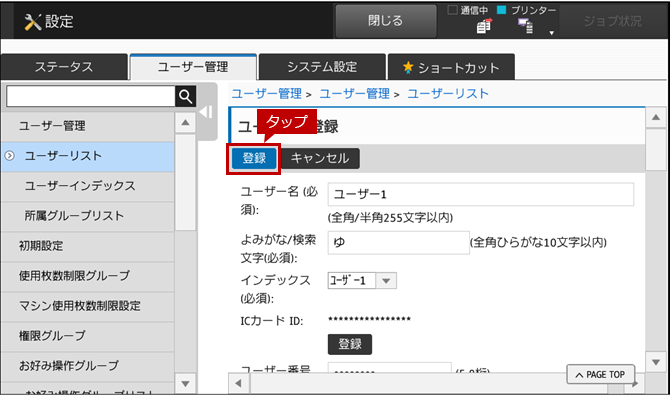Switch to the ステータス tab
670x396 pixels.
pos(64,67)
